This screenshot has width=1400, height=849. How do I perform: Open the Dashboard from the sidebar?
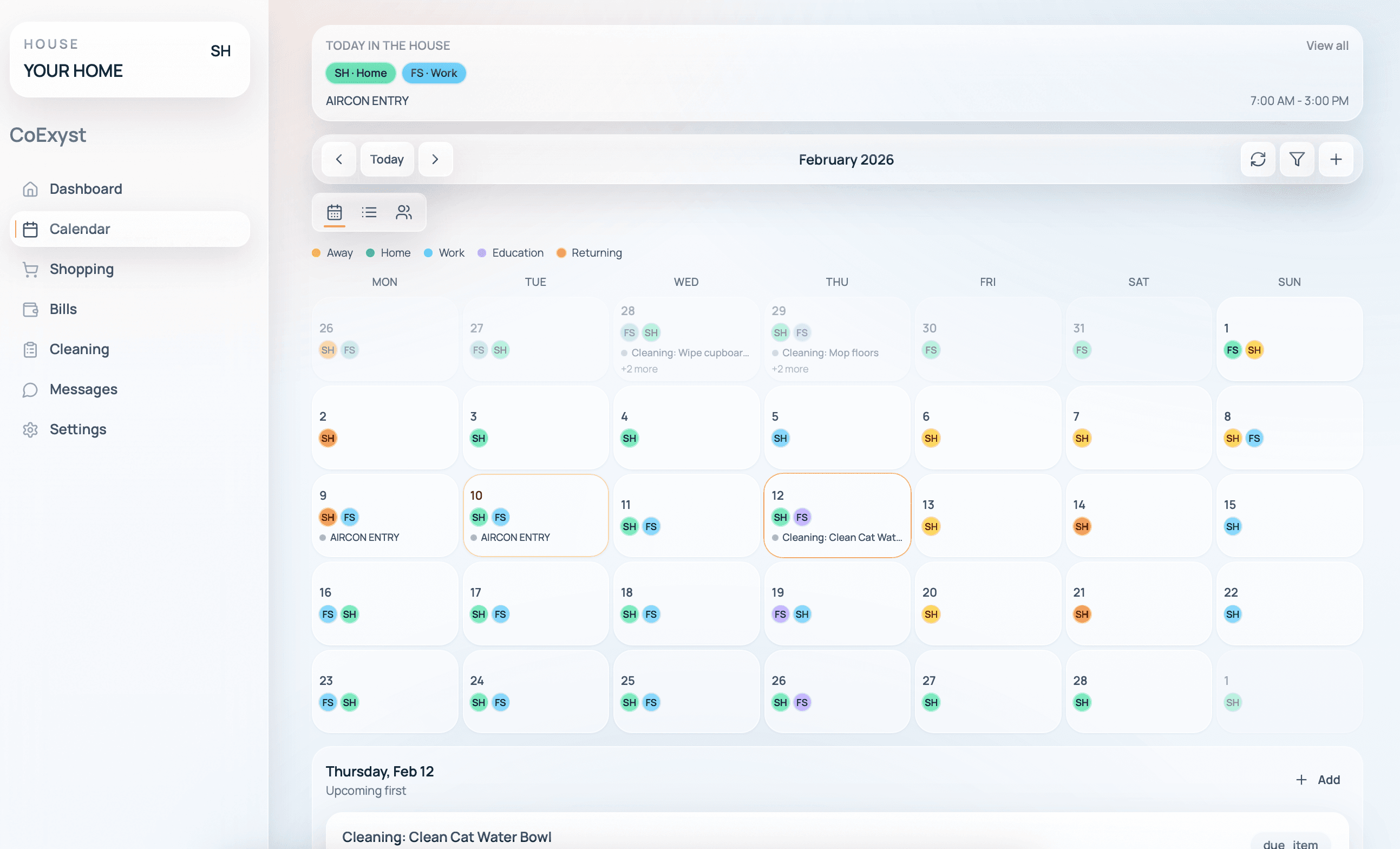(86, 188)
